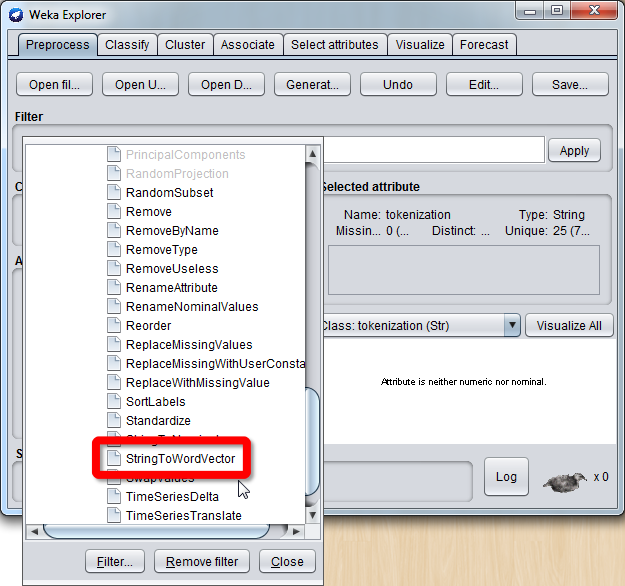The height and width of the screenshot is (586, 625).
Task: Click the file icon beside ReplaceMissingValues
Action: 114,344
